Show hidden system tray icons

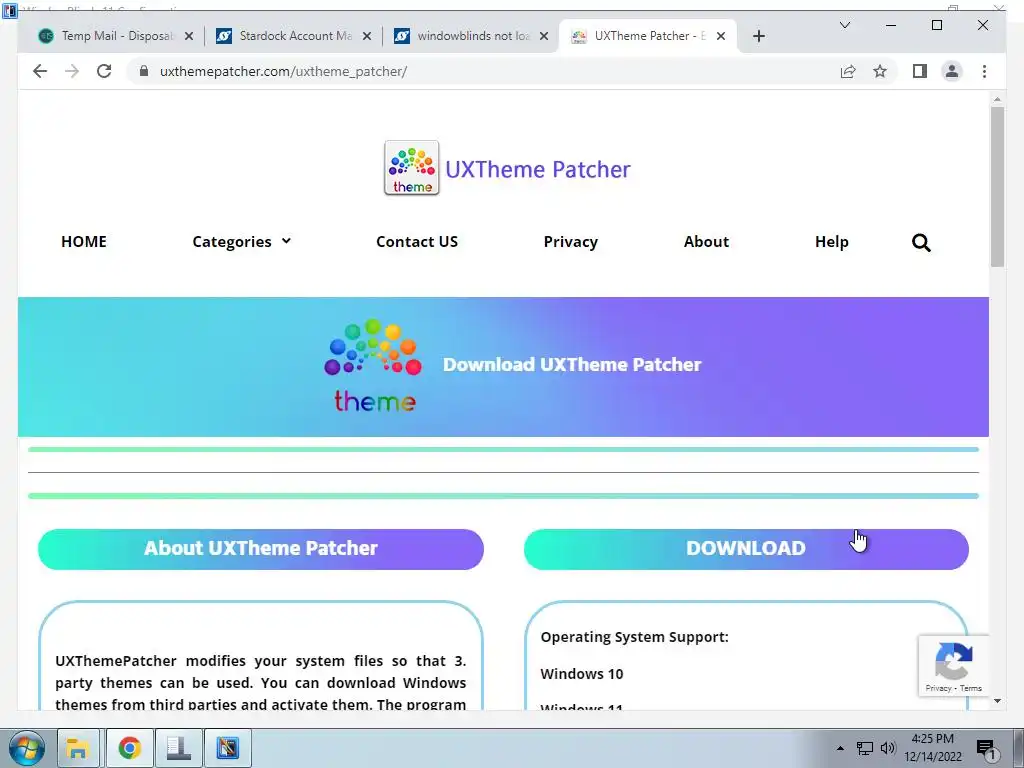840,748
